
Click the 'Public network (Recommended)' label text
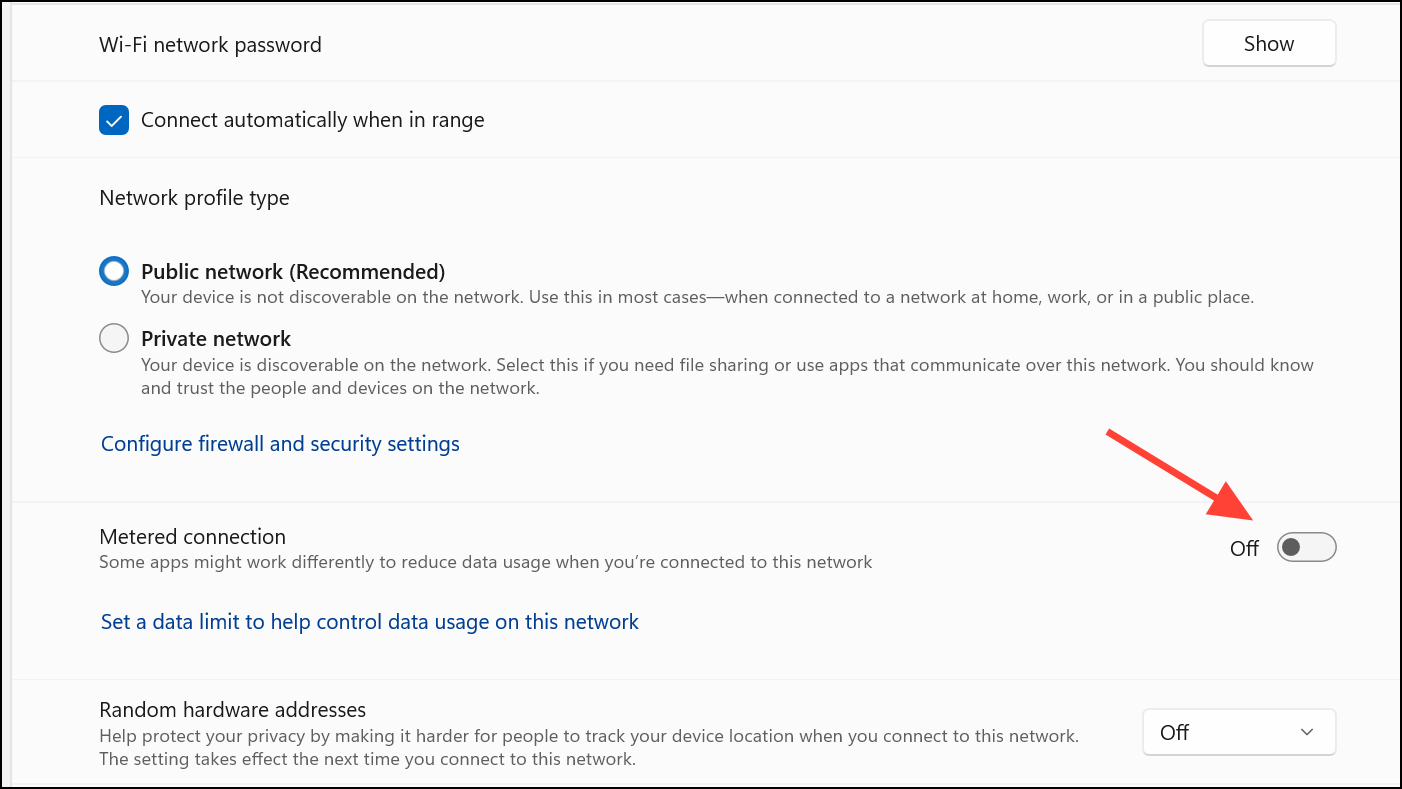292,272
